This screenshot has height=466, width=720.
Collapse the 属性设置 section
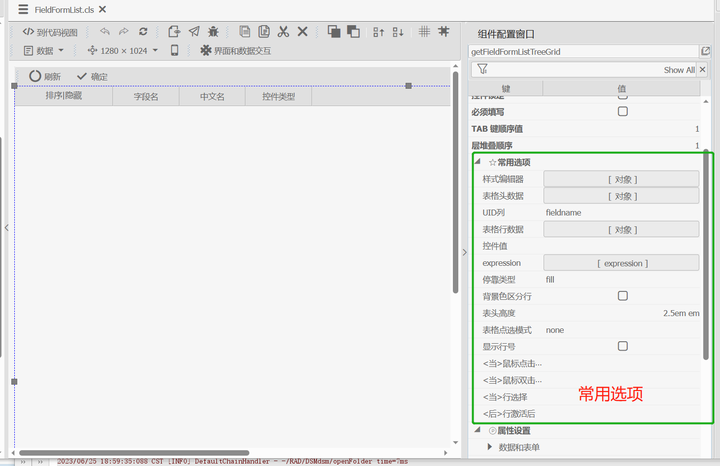click(478, 430)
